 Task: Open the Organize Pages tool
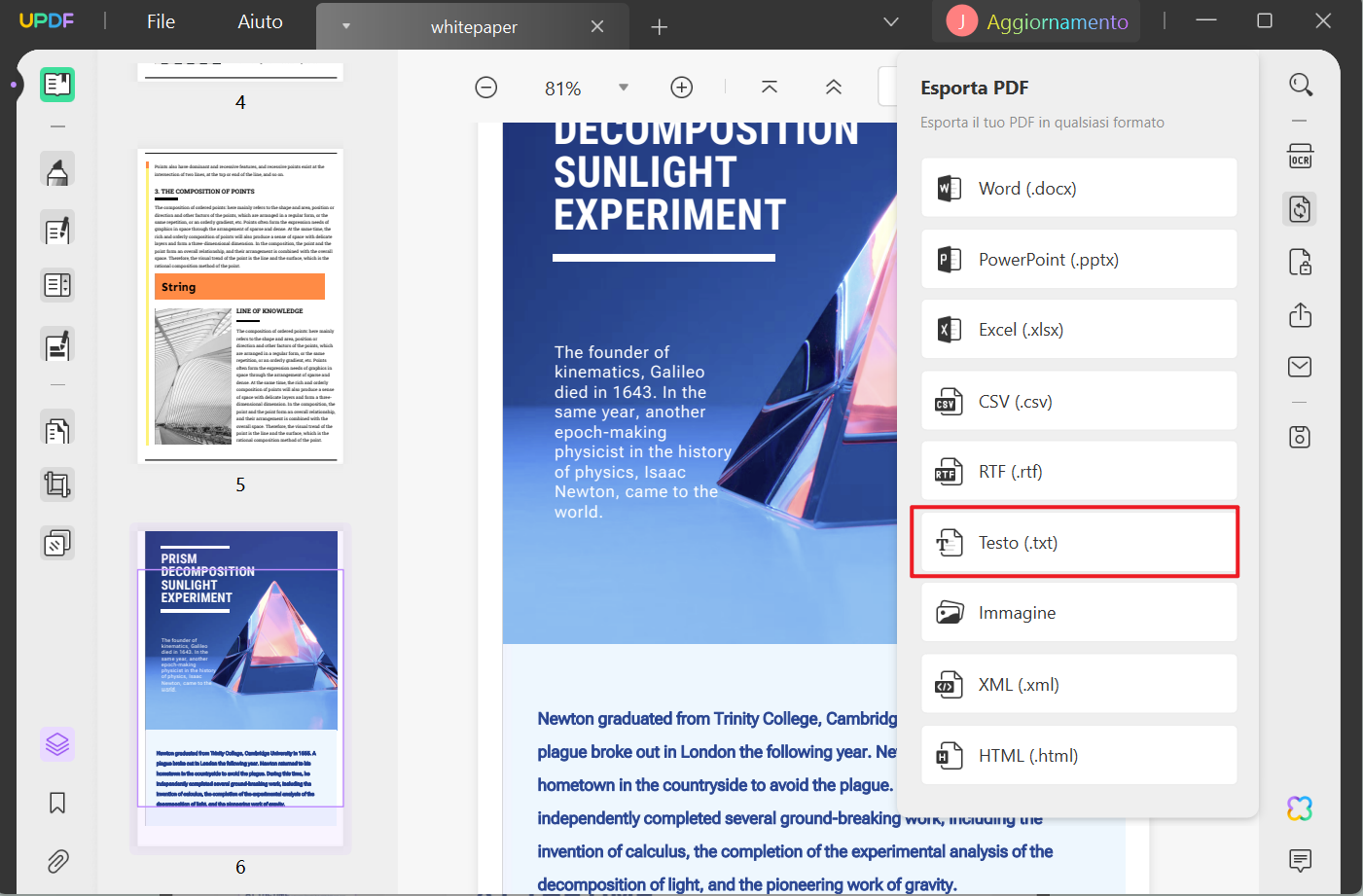tap(57, 429)
